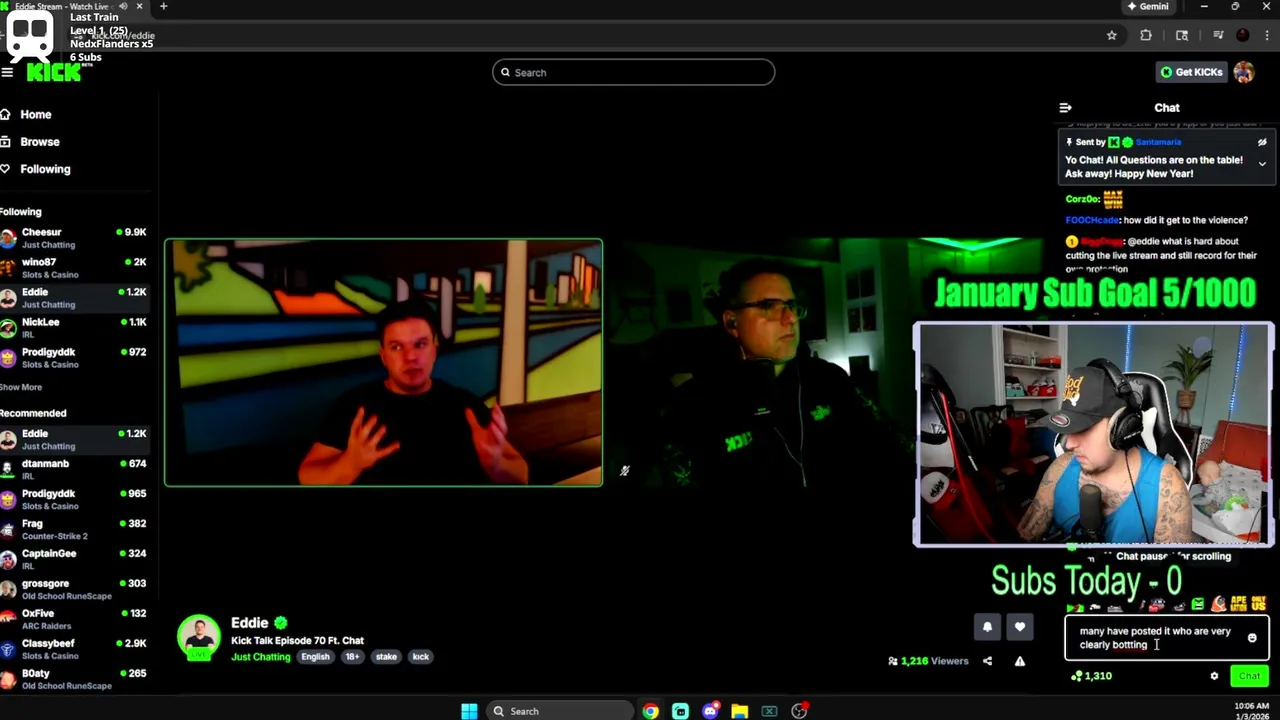Open OxFive ARC Raiders channel

click(75, 619)
